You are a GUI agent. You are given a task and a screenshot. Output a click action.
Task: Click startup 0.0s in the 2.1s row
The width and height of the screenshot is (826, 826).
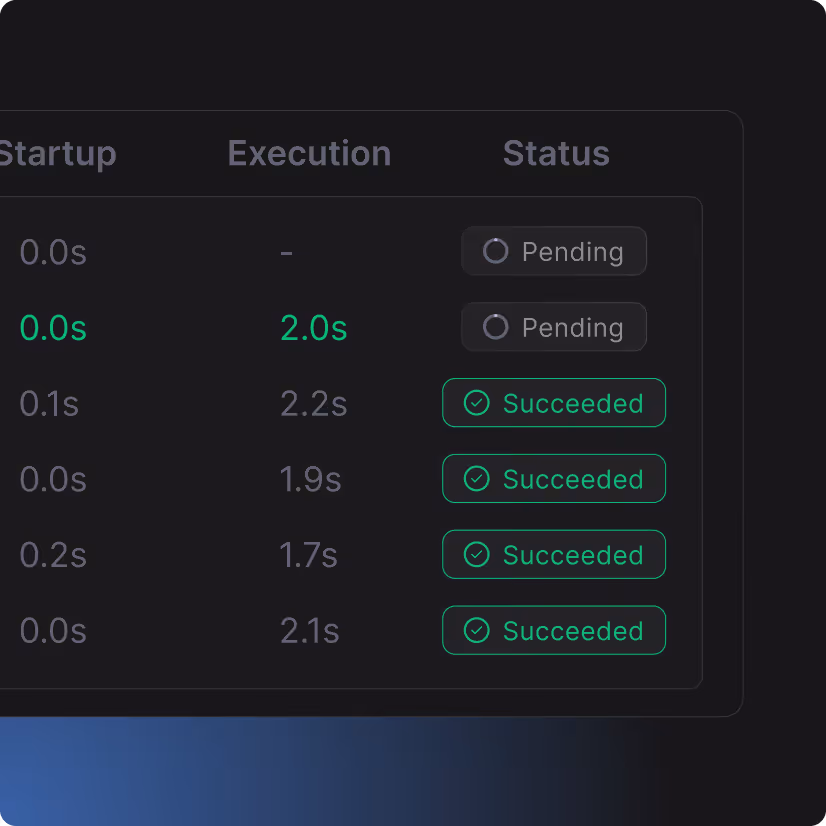tap(53, 631)
